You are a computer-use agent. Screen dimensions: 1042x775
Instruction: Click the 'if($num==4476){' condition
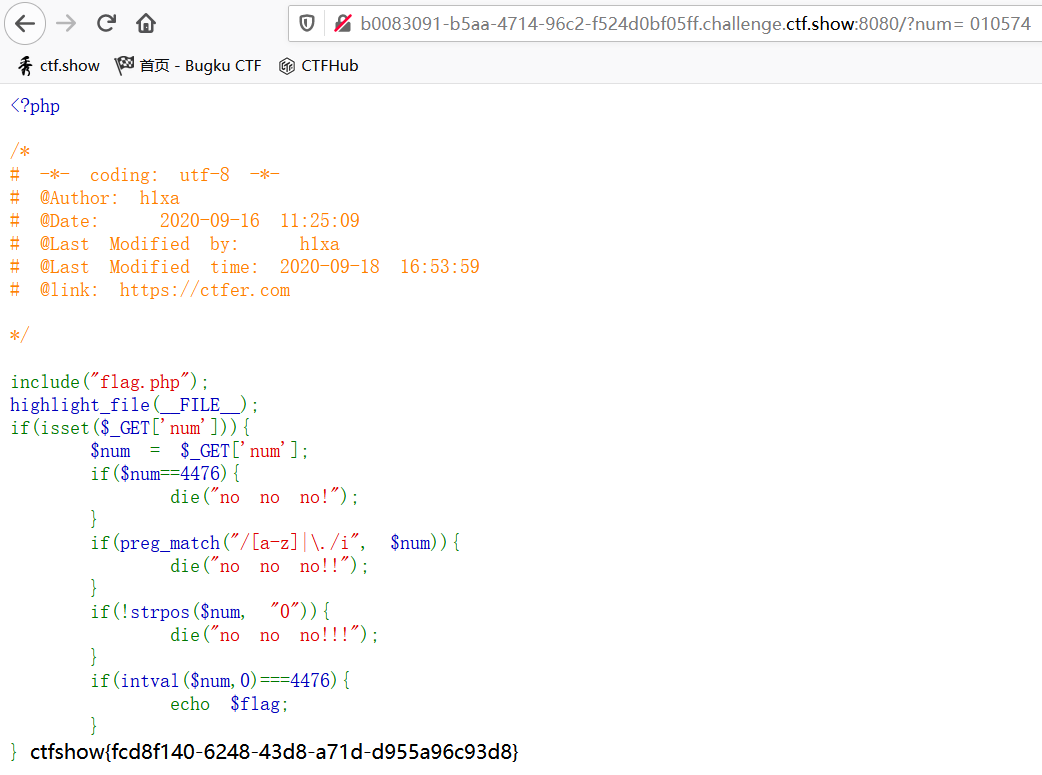165,474
